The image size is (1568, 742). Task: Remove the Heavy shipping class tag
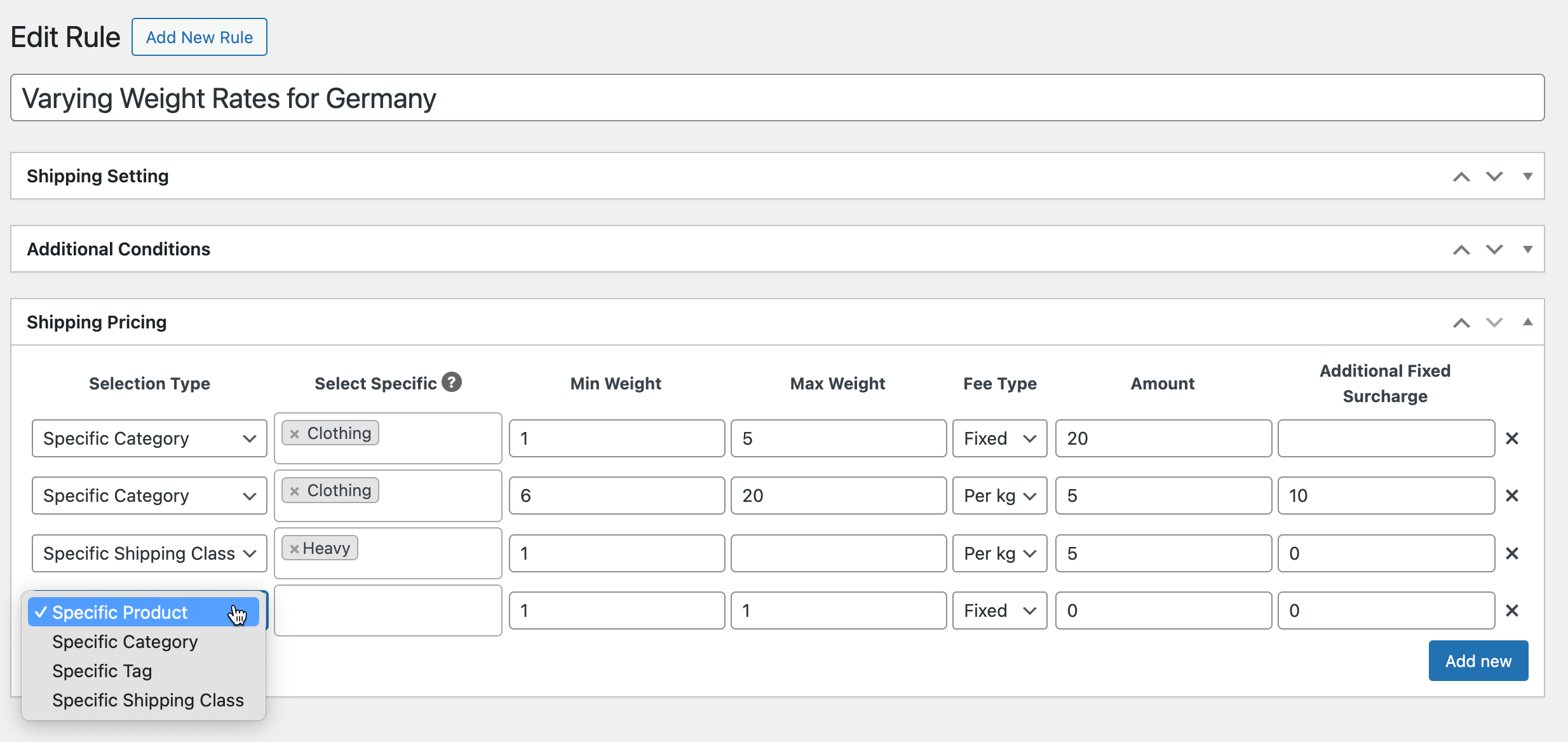[294, 547]
